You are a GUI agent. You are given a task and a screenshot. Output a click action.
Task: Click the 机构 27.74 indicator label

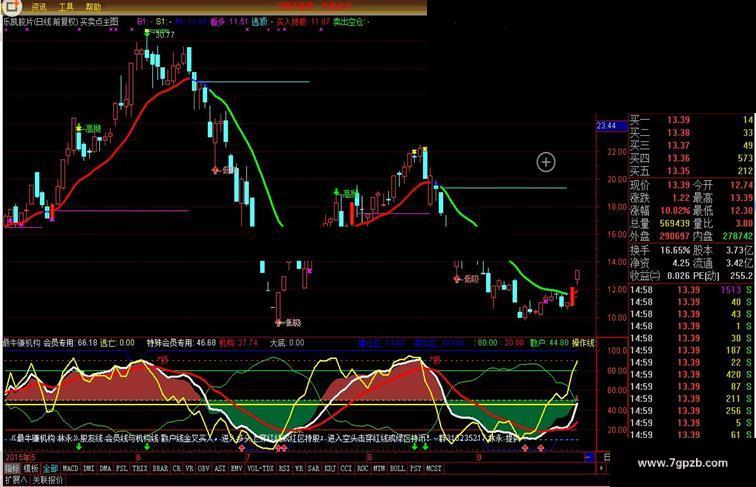coord(238,343)
